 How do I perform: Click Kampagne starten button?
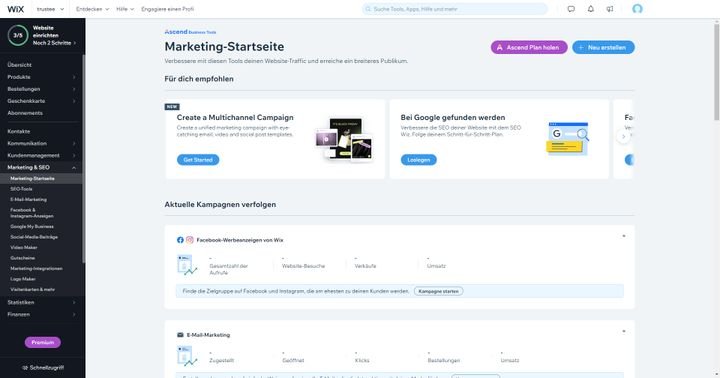(439, 291)
